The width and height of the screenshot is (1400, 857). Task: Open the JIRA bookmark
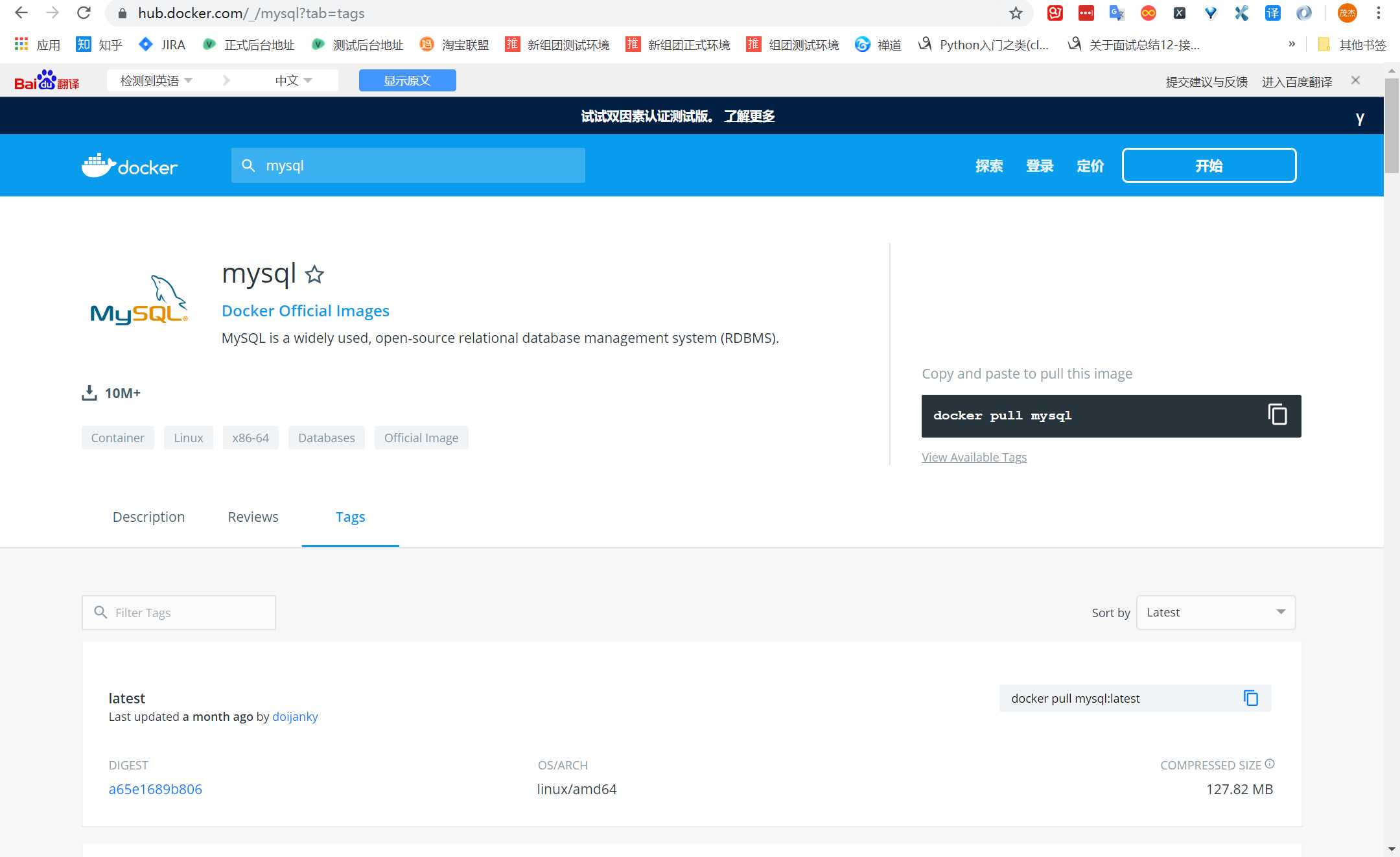point(162,45)
